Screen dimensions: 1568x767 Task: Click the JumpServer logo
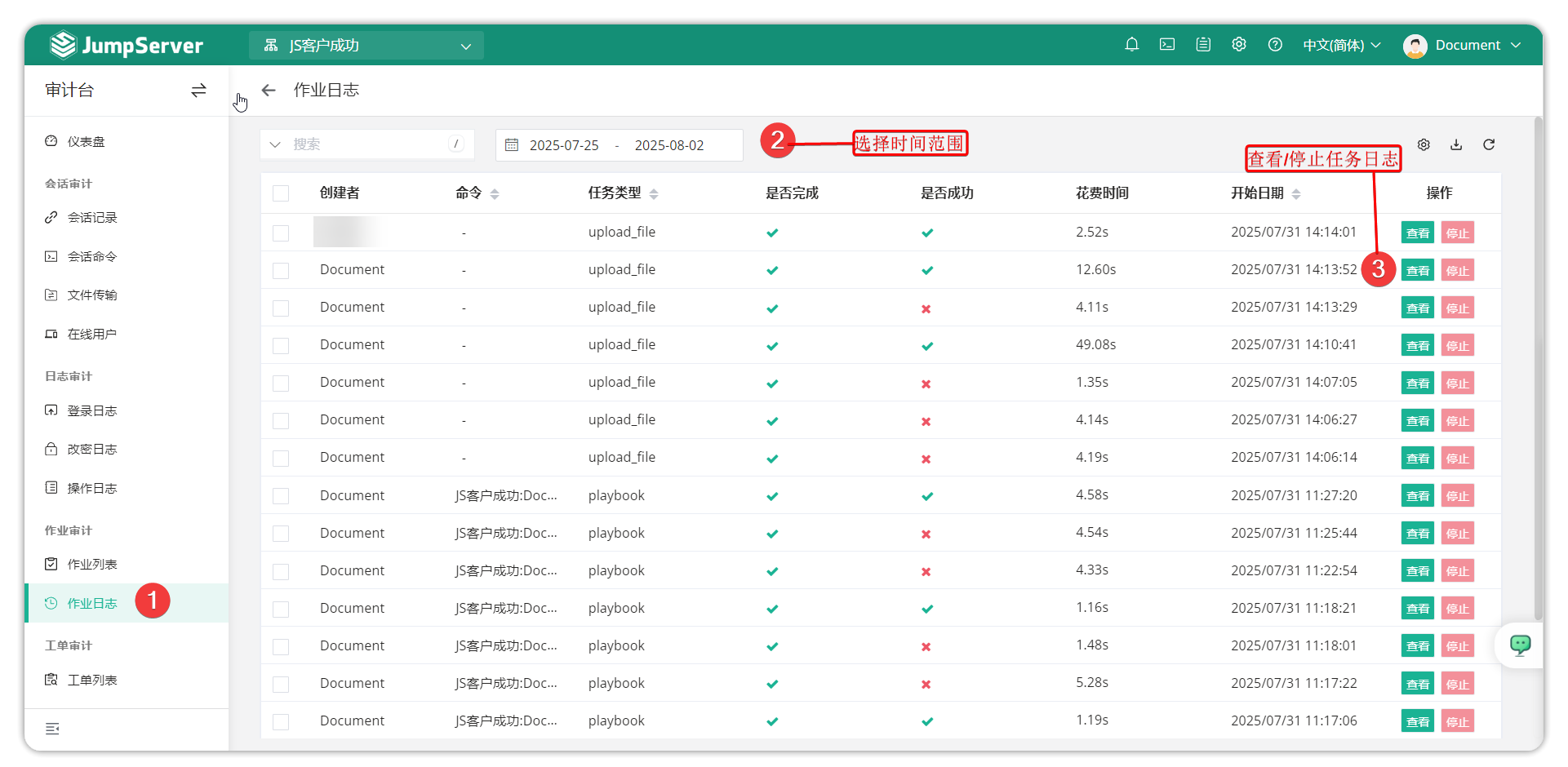(x=127, y=45)
